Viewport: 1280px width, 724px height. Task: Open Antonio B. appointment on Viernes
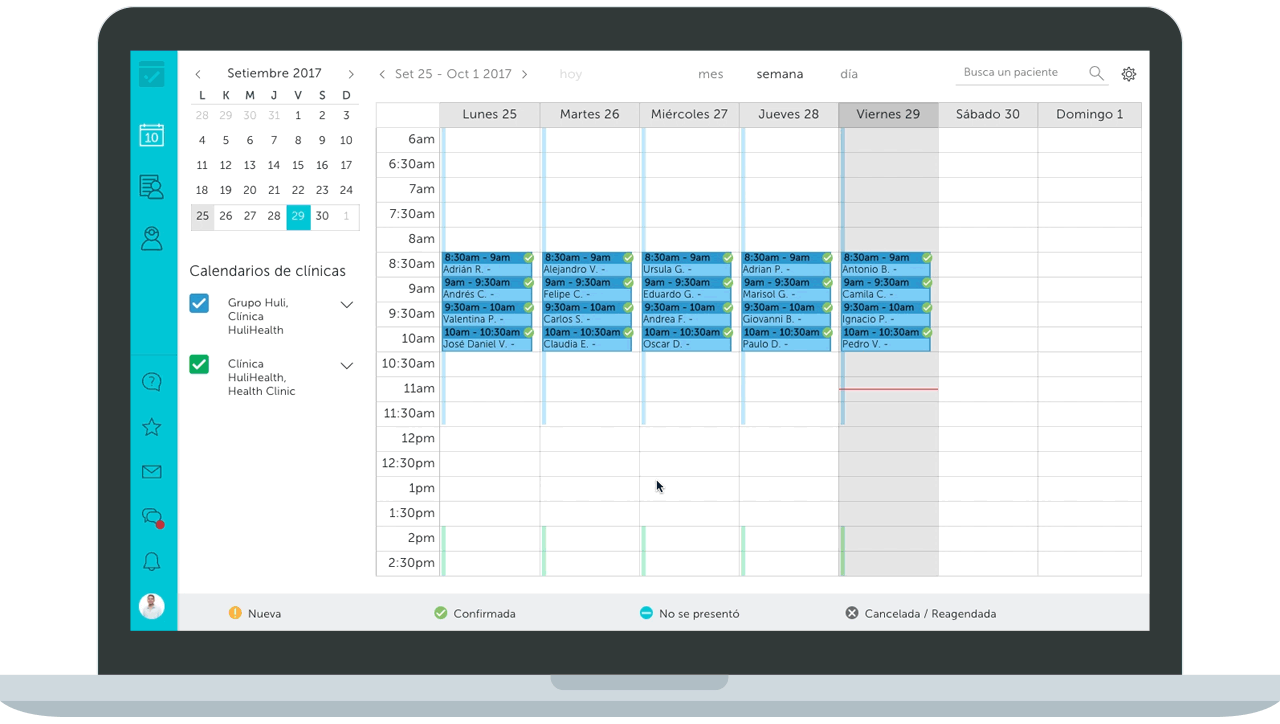pyautogui.click(x=886, y=264)
